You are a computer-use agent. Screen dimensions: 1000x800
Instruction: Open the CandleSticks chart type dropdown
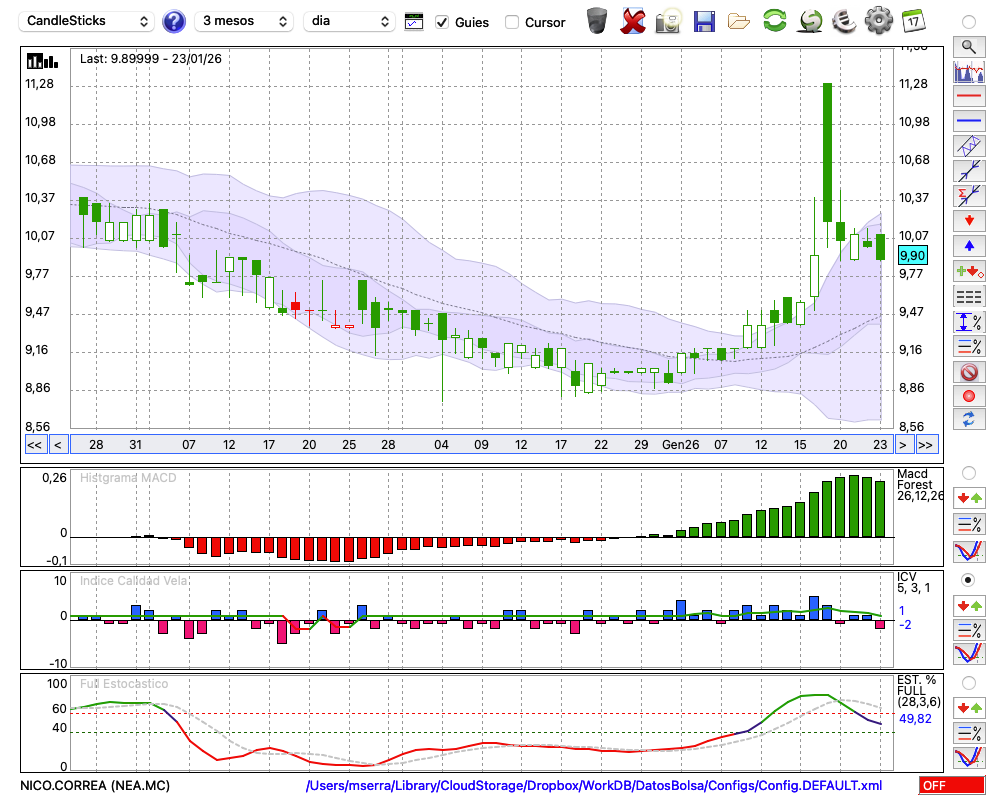88,21
